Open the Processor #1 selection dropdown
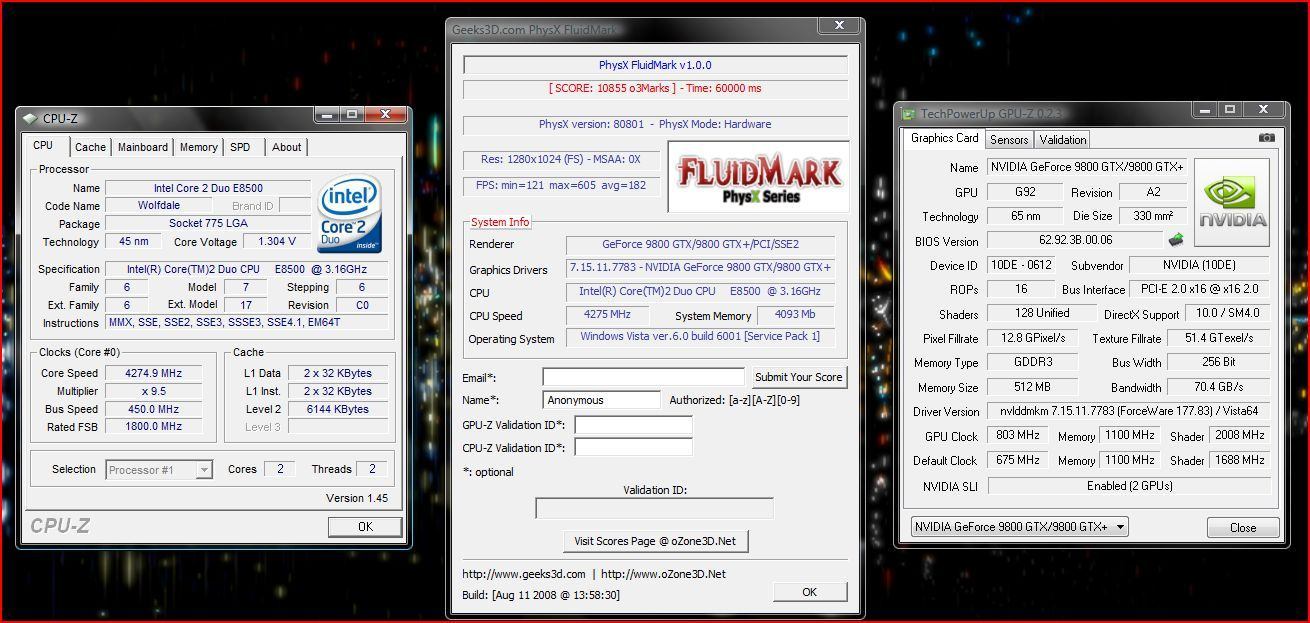This screenshot has height=623, width=1310. pyautogui.click(x=159, y=470)
